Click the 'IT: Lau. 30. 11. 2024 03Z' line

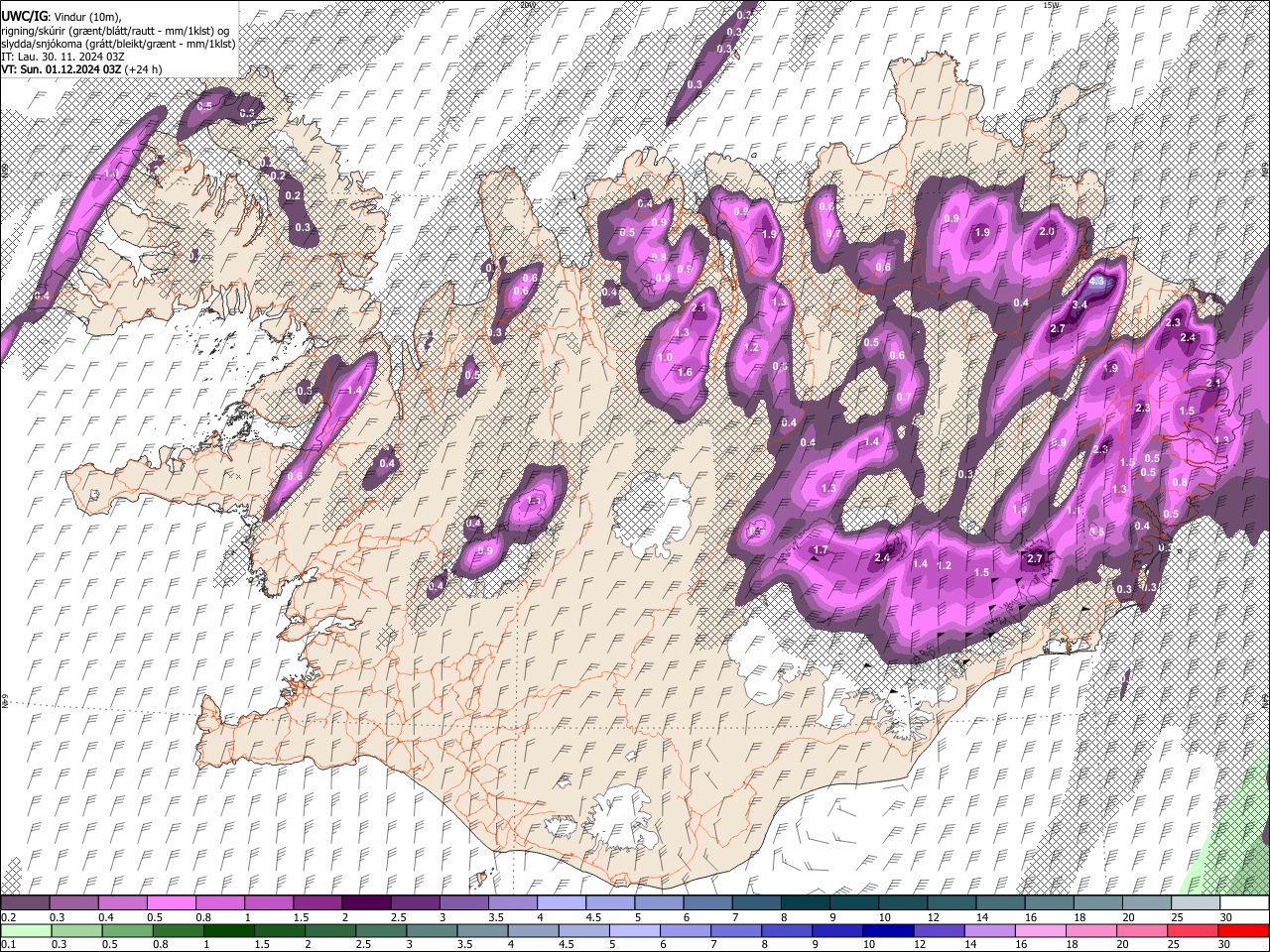(x=63, y=57)
